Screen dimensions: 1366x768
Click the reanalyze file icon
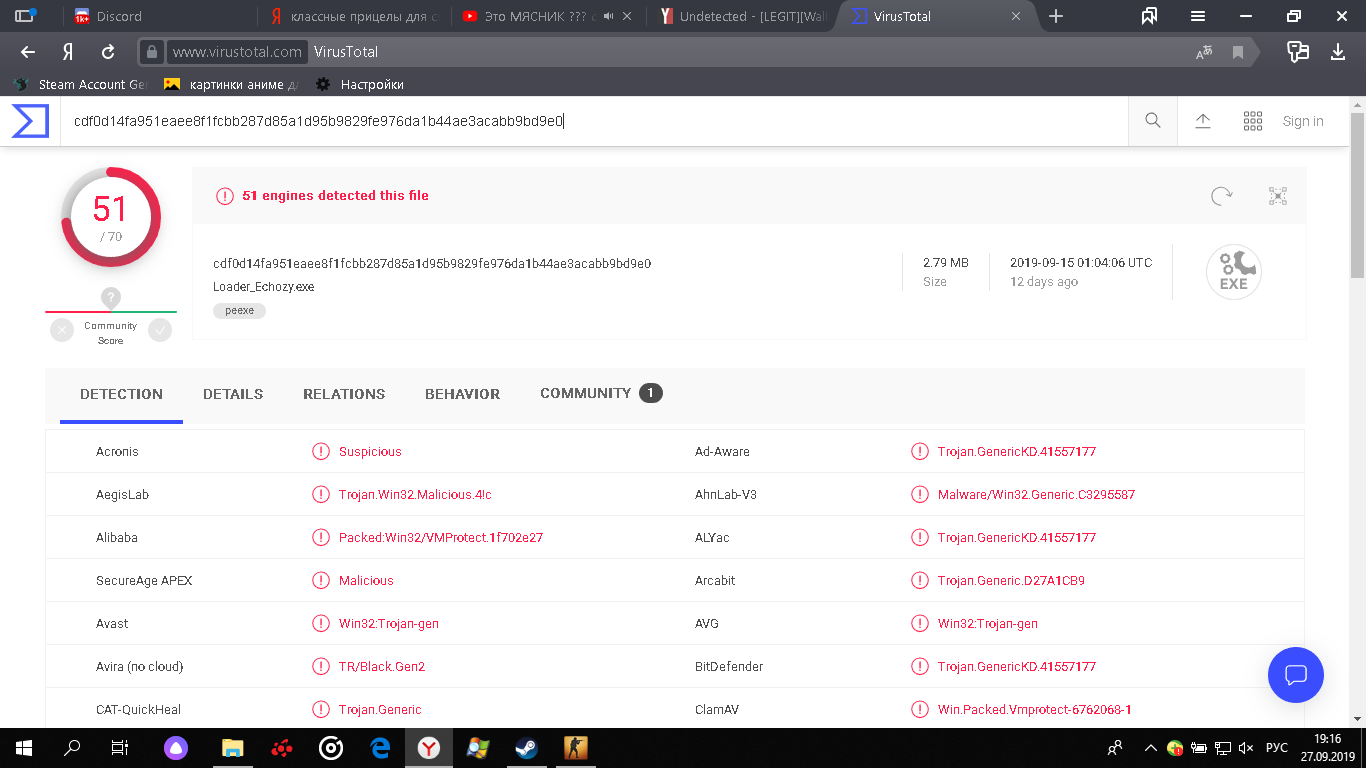pyautogui.click(x=1221, y=196)
